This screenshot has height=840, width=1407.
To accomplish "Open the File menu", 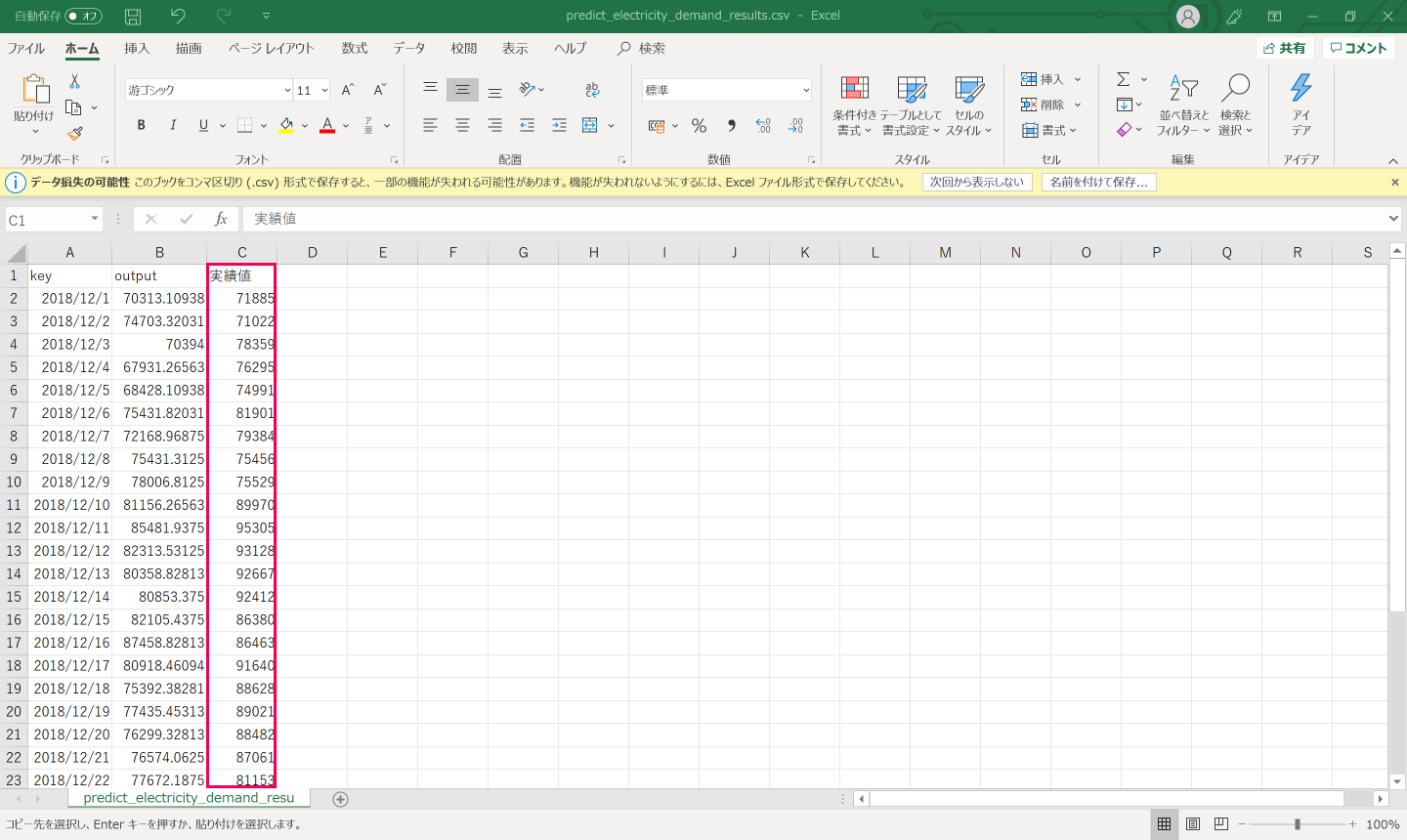I will (x=26, y=48).
